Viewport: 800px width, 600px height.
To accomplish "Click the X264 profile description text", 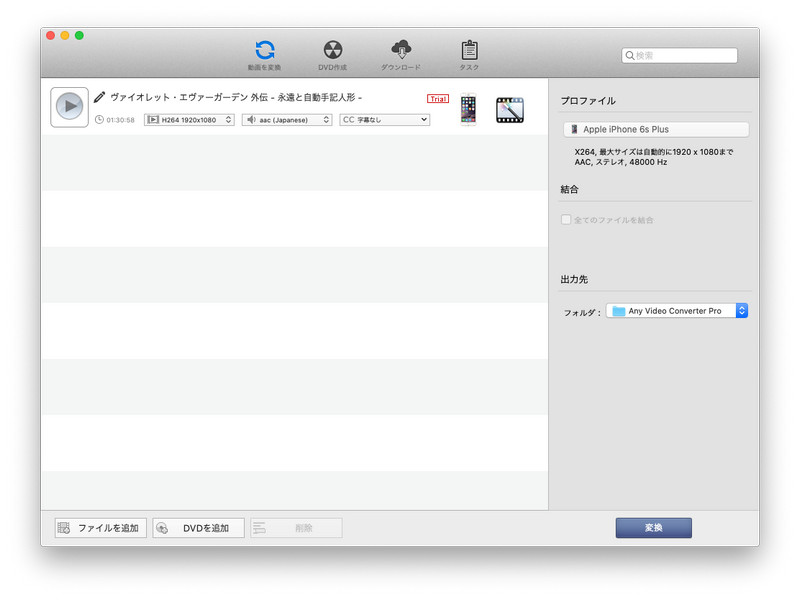I will (x=654, y=157).
